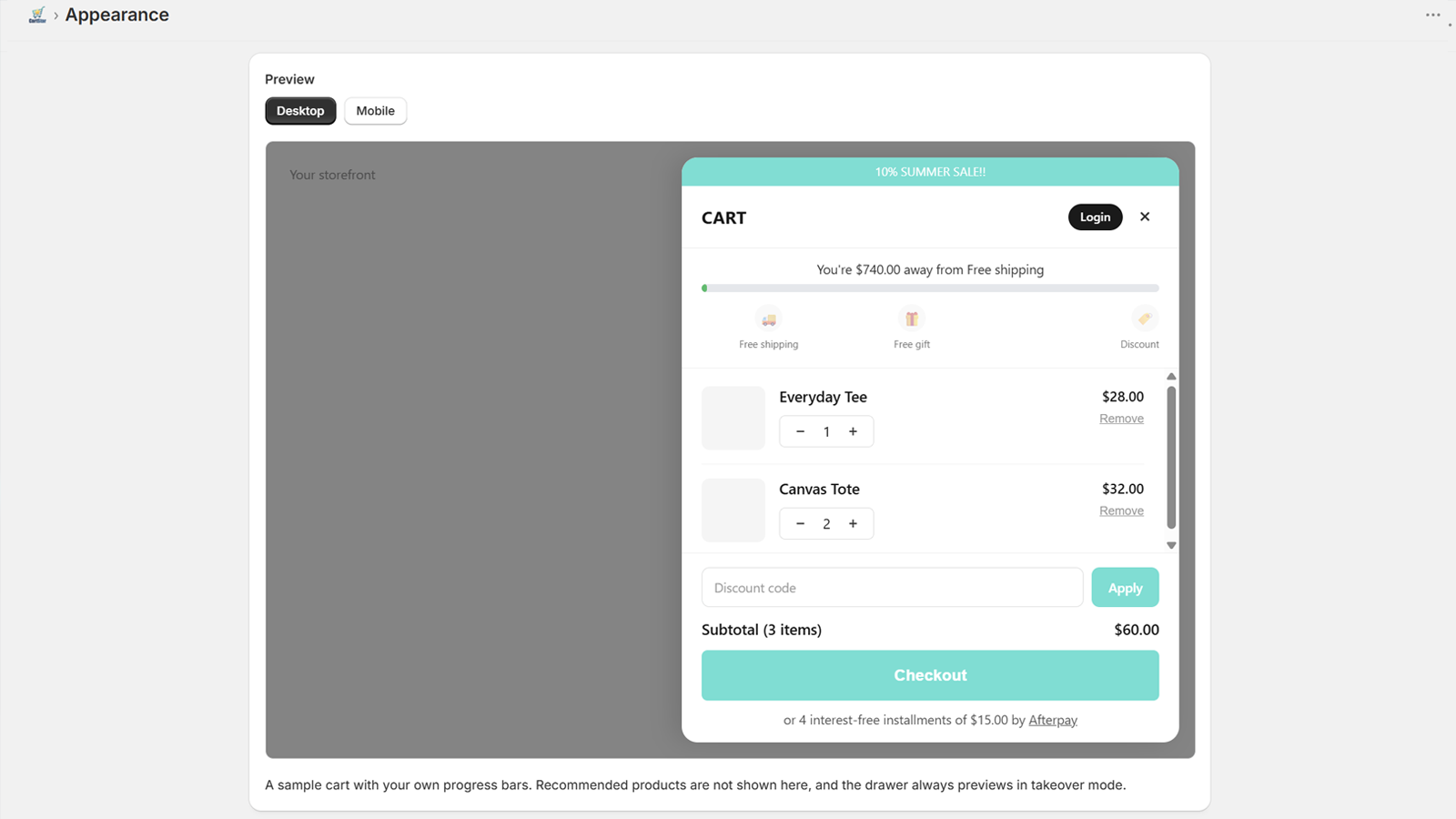Remove the Canvas Tote item
Viewport: 1456px width, 819px height.
click(x=1121, y=511)
